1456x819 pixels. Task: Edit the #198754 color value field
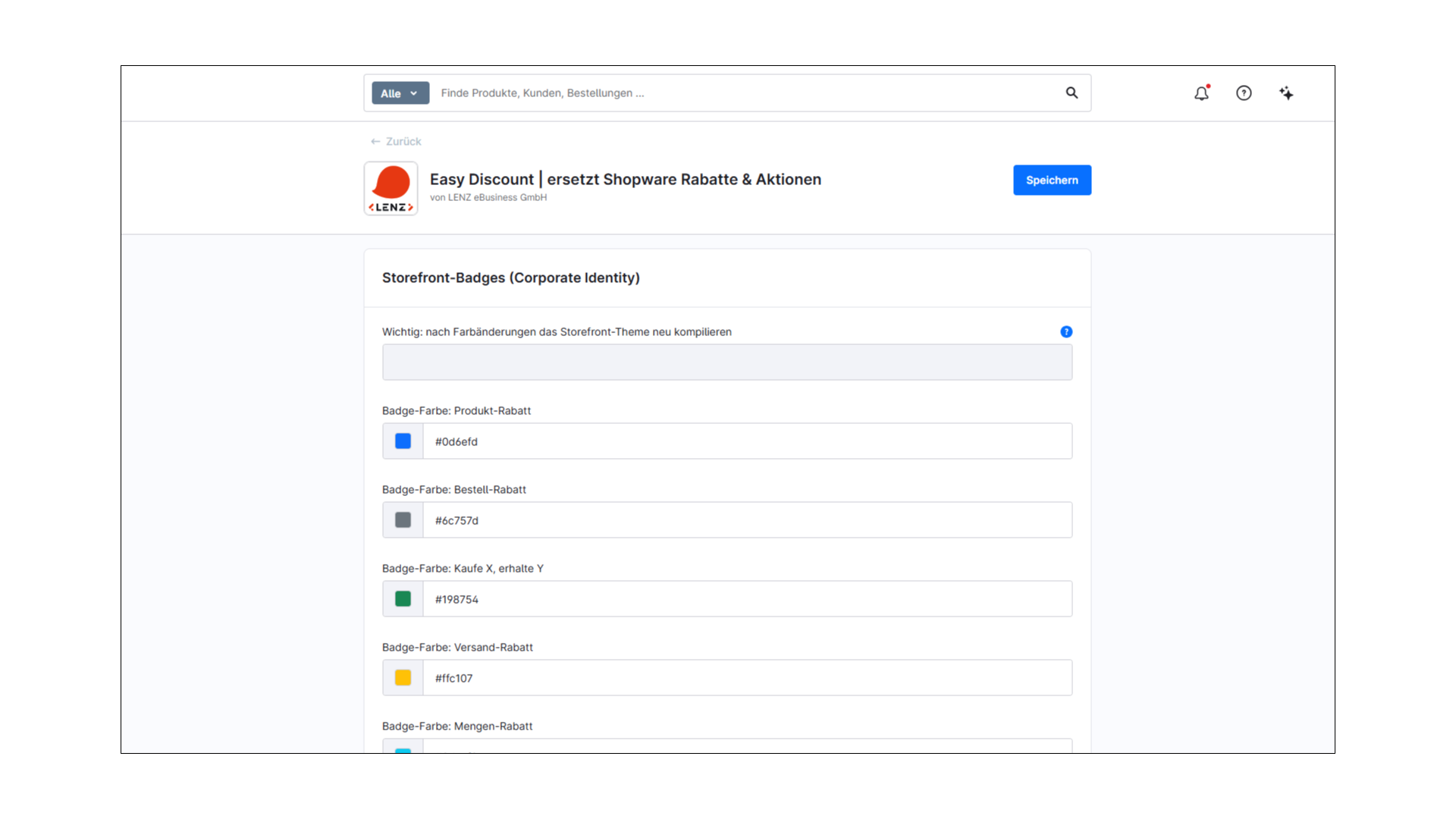coord(747,599)
